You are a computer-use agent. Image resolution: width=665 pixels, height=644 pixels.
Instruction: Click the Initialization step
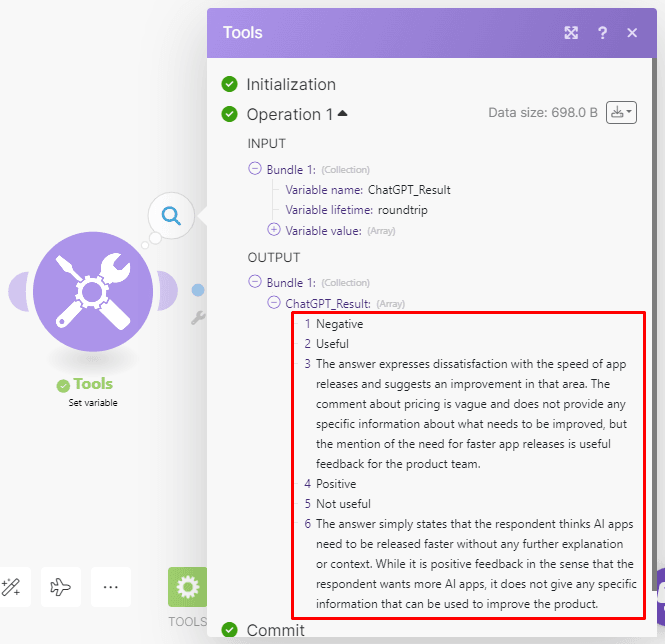(x=290, y=84)
